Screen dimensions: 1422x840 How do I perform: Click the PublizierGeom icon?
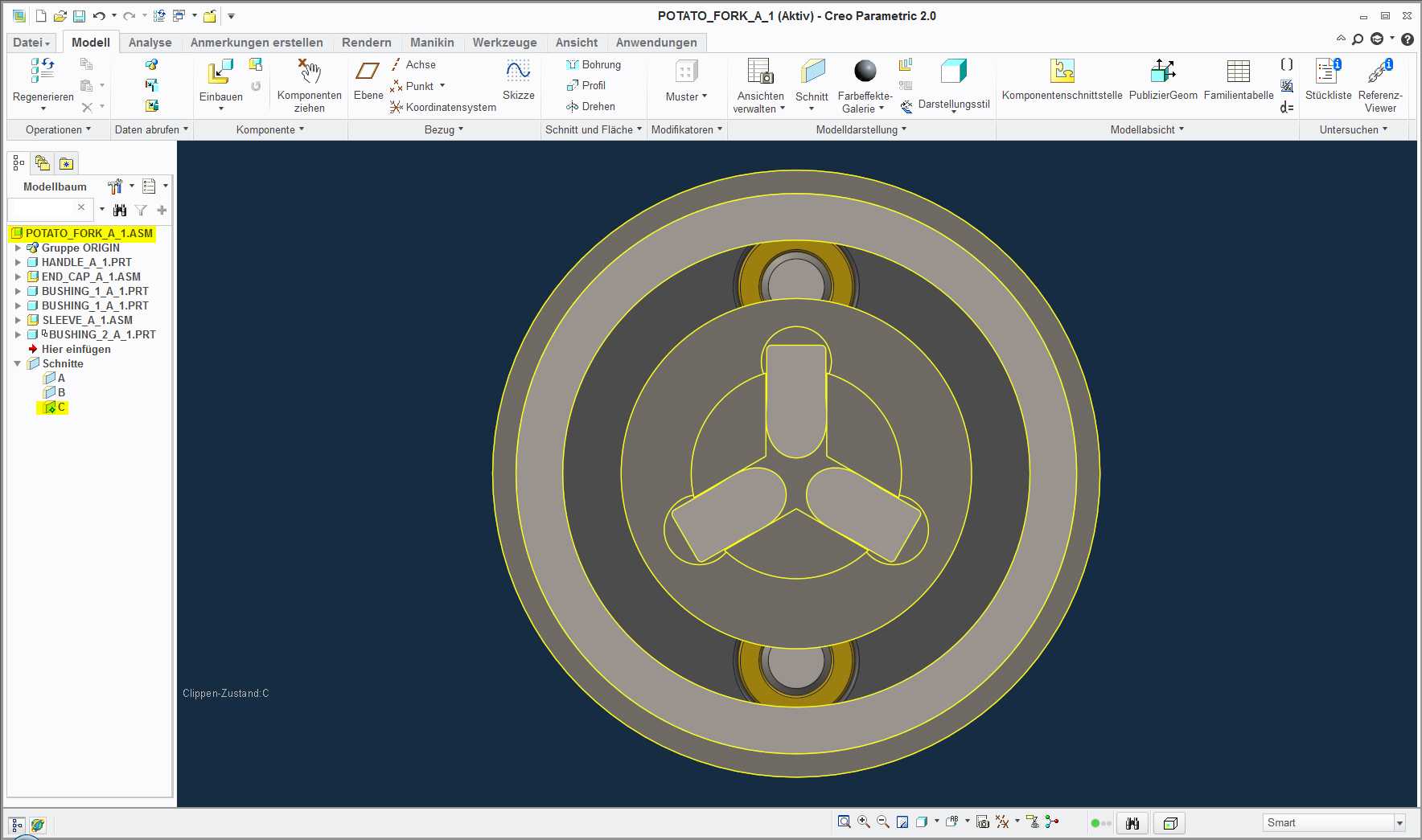[x=1163, y=72]
